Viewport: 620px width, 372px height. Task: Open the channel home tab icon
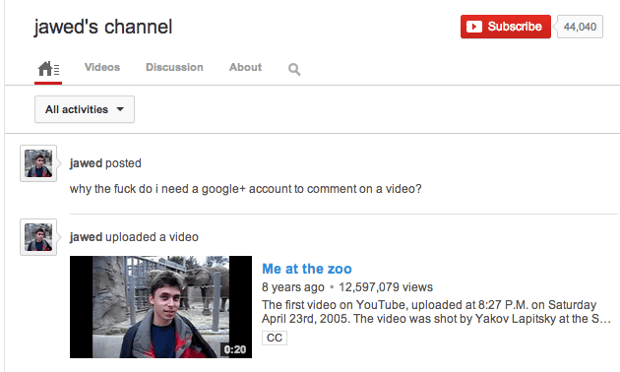(x=48, y=69)
